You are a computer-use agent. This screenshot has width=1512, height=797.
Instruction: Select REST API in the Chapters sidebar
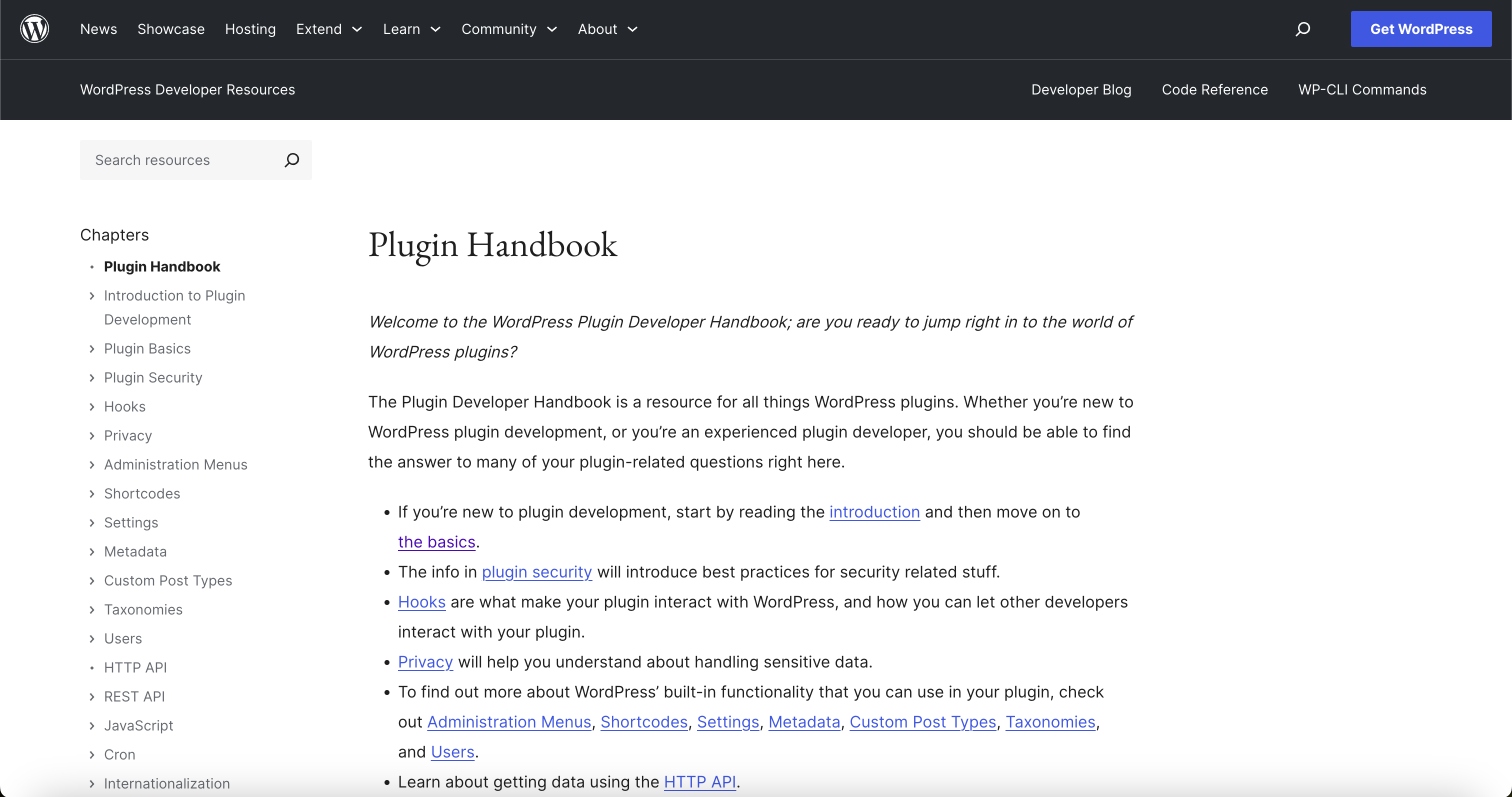(x=134, y=696)
